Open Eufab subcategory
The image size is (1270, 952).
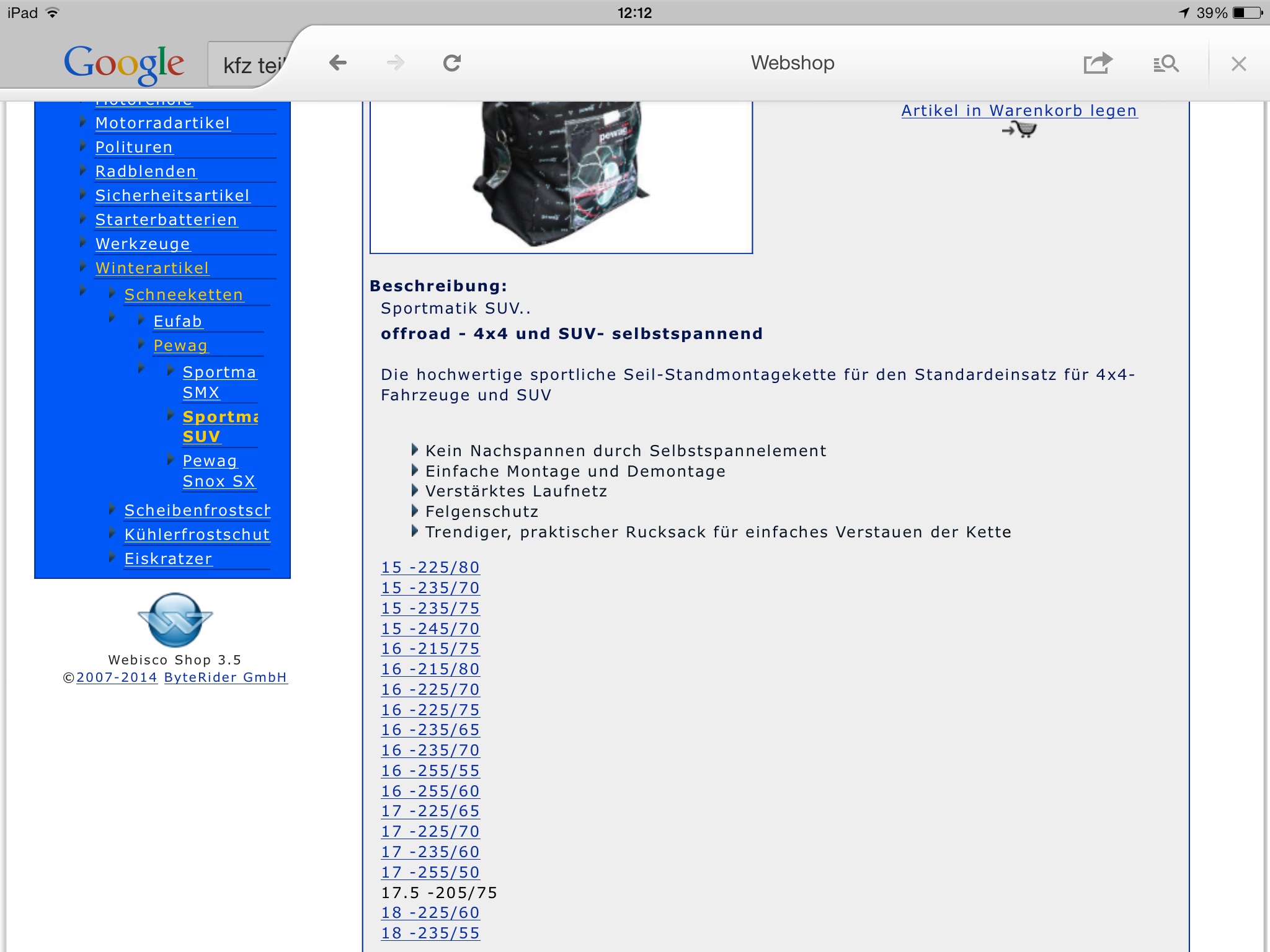tap(178, 321)
